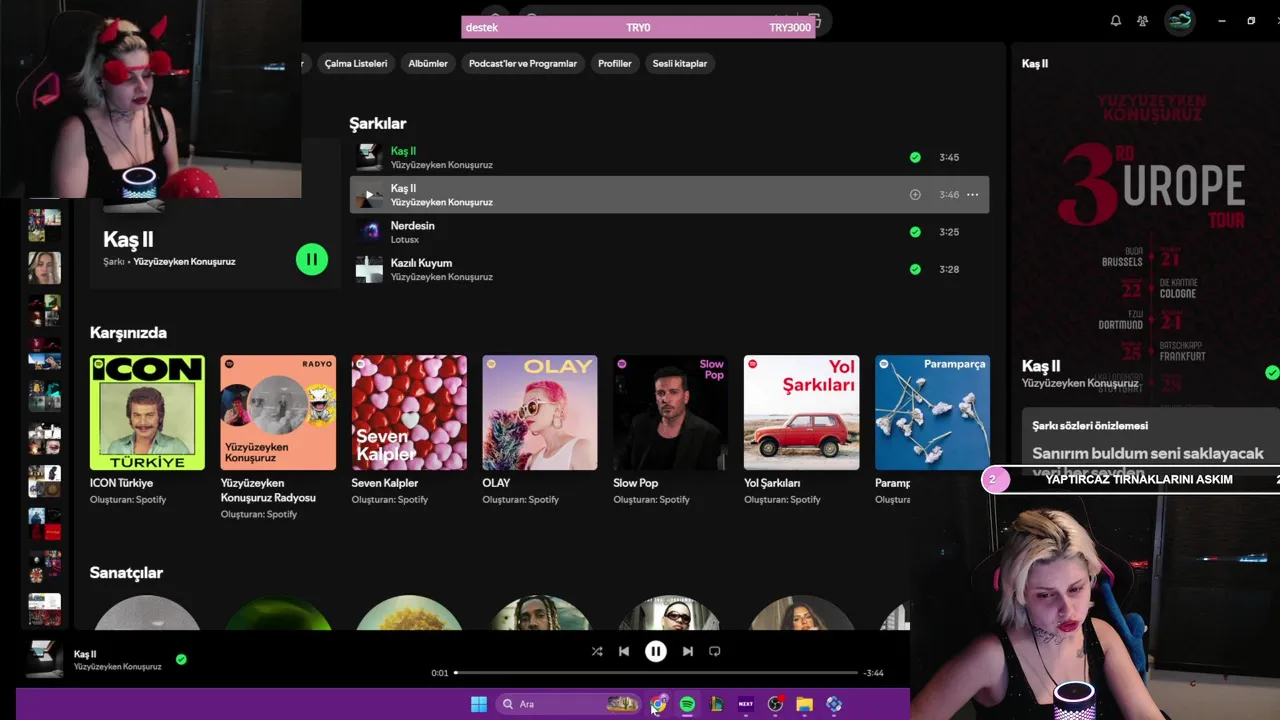The image size is (1280, 720).
Task: Open the Kazılı Kuyum song title
Action: pos(421,263)
